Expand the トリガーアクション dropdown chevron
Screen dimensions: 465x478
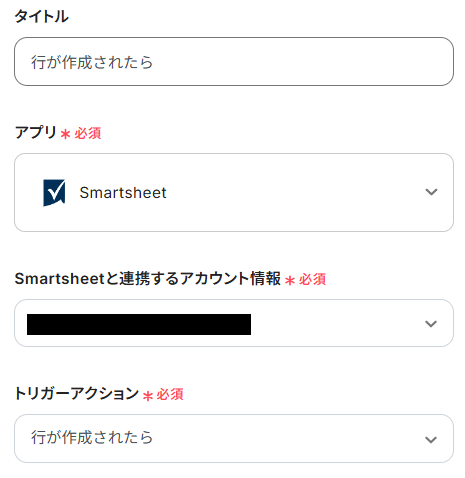coord(431,439)
